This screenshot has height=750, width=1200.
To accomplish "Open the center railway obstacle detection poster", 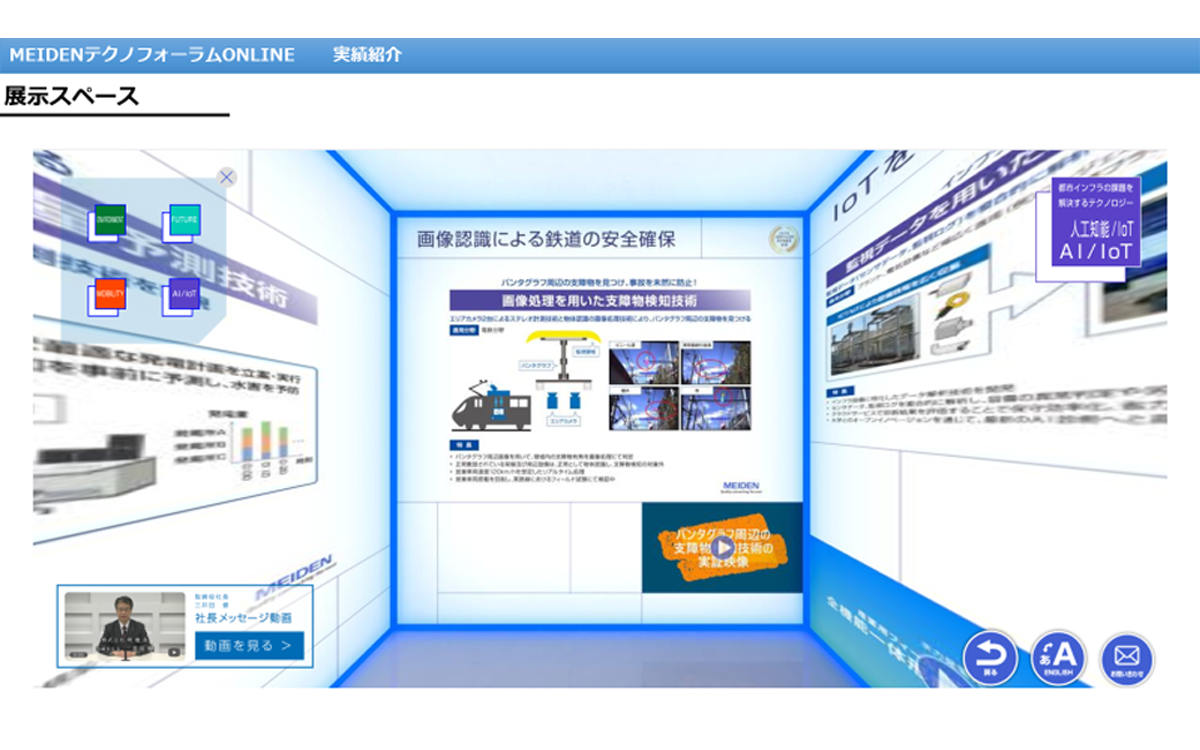I will coord(599,380).
